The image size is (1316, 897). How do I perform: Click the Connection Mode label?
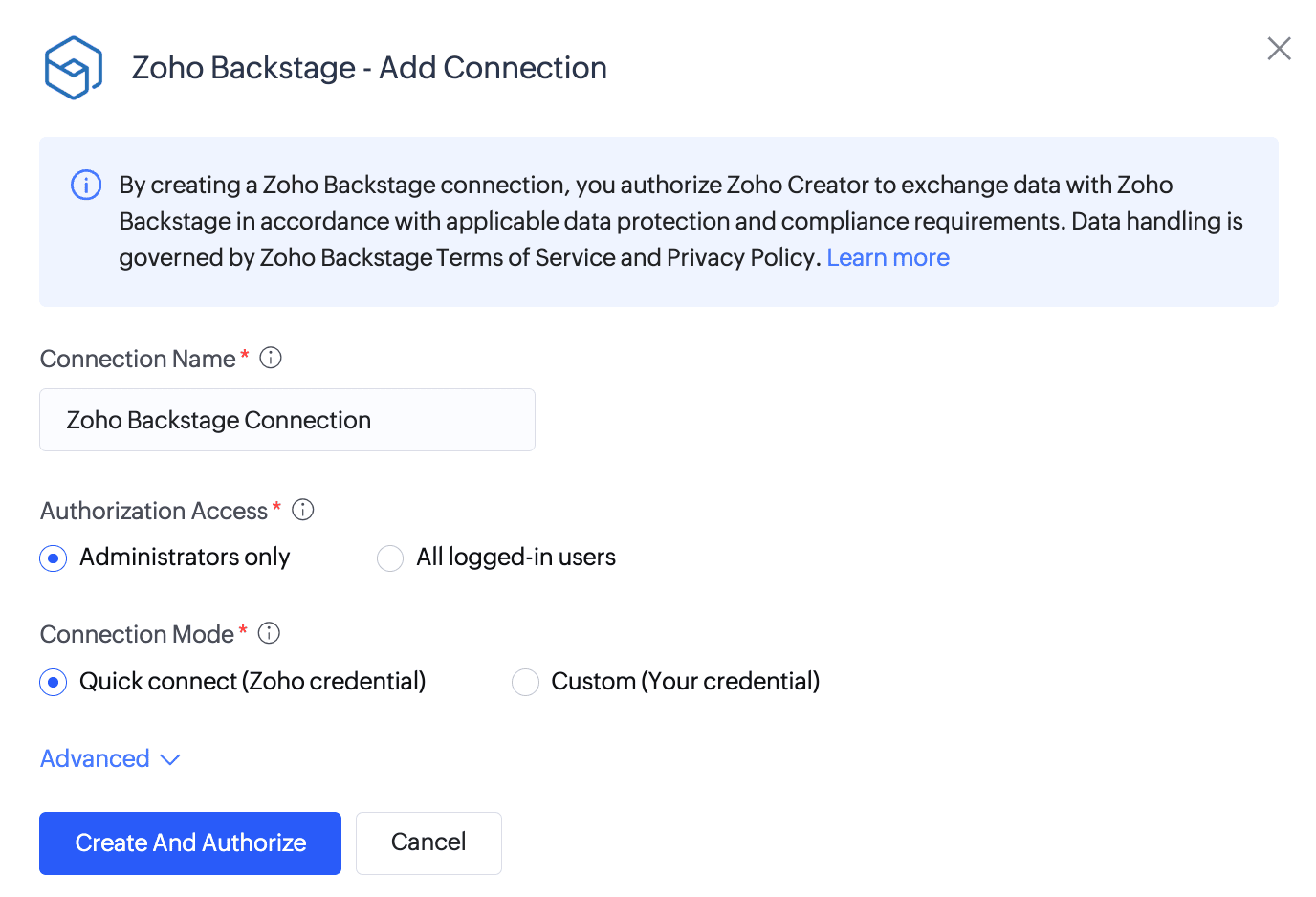pos(137,634)
